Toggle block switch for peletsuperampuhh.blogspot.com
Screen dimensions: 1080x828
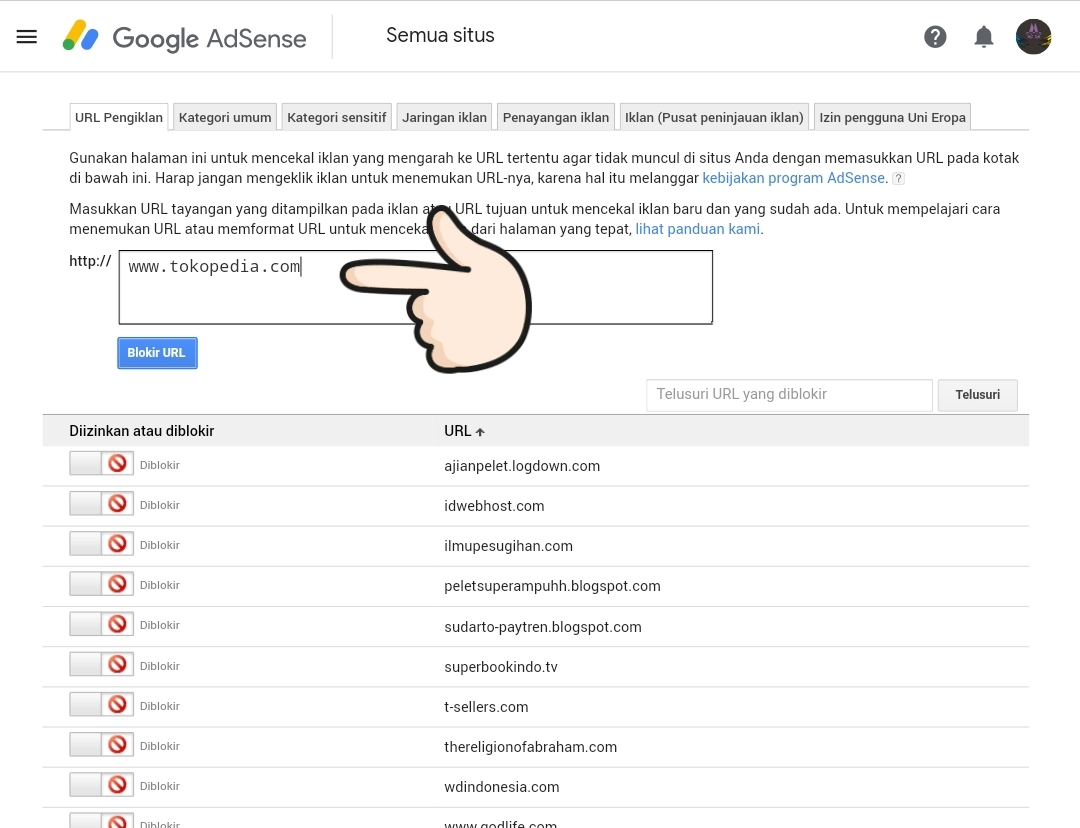pos(101,584)
